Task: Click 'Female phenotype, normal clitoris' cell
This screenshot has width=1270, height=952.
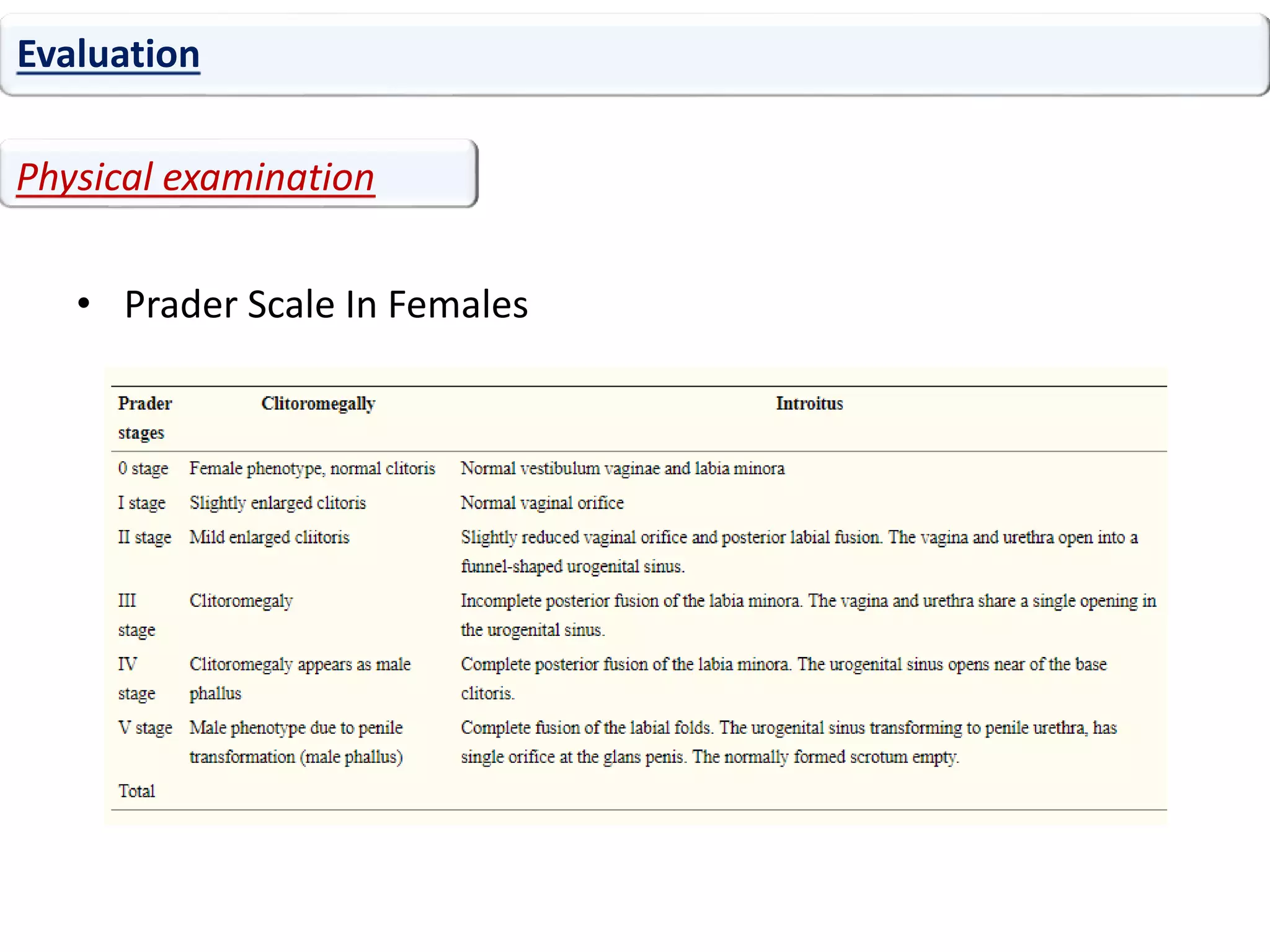Action: [313, 469]
